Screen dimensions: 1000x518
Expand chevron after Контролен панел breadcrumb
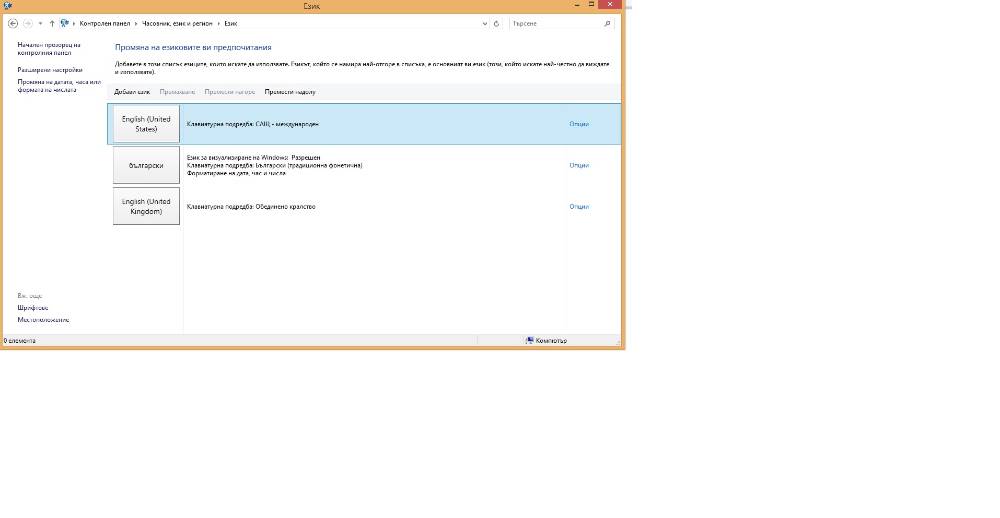click(136, 24)
